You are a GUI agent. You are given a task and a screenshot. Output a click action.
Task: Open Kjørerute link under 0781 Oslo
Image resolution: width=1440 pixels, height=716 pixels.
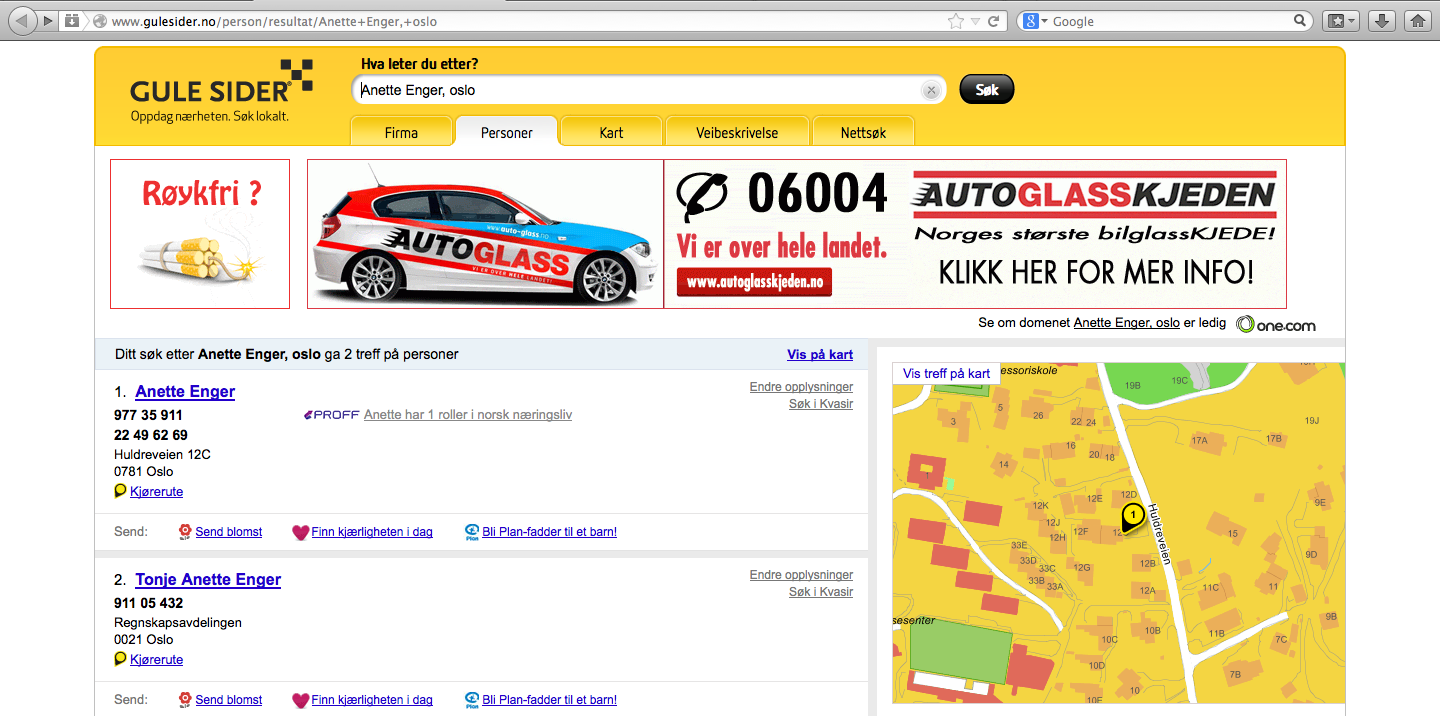157,492
